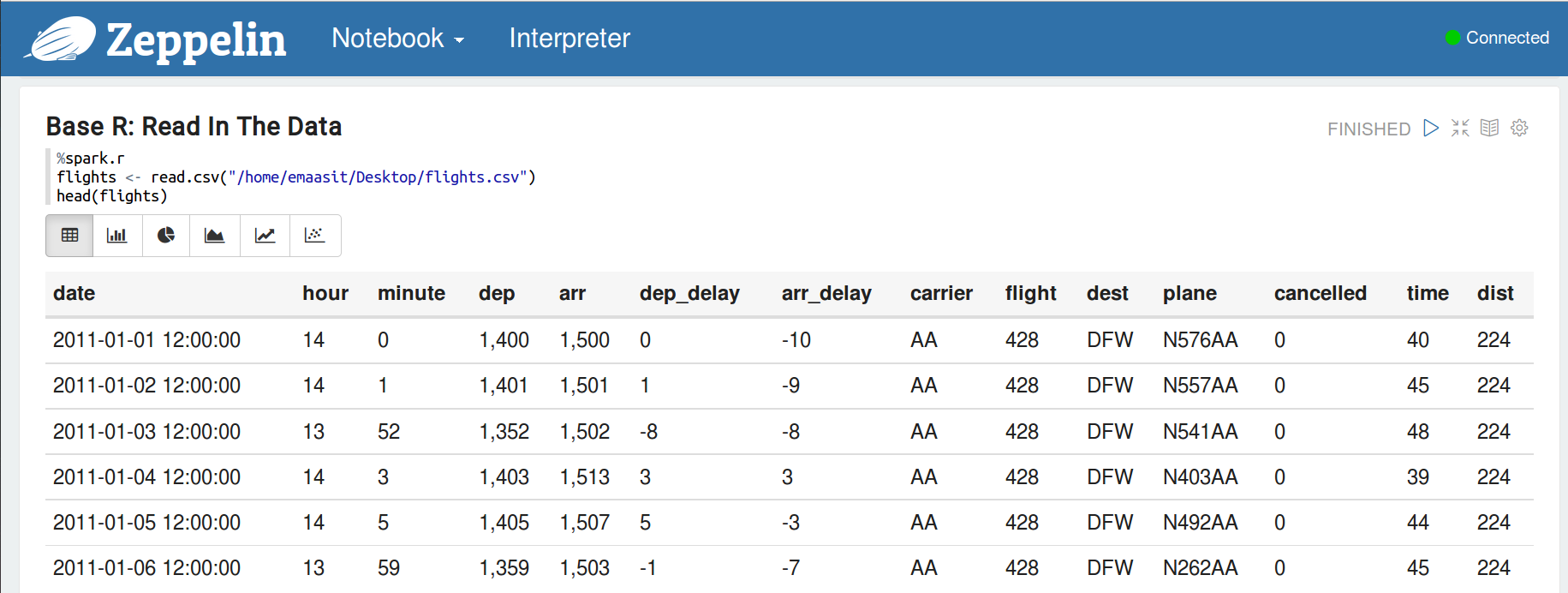Click into the read.csv code line
This screenshot has width=1568, height=593.
point(295,177)
